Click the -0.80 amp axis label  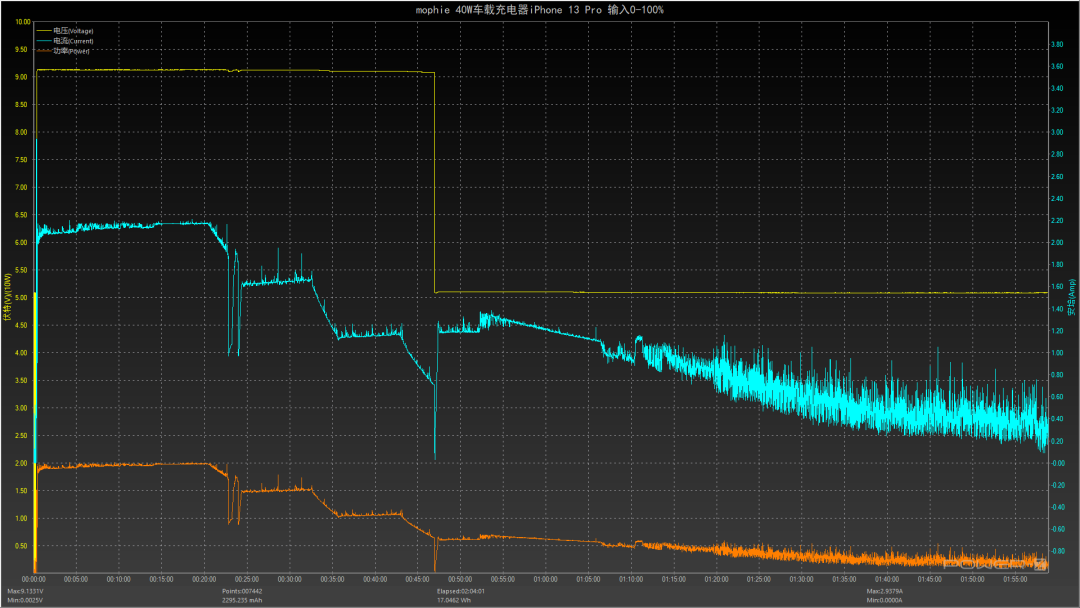coord(1057,552)
